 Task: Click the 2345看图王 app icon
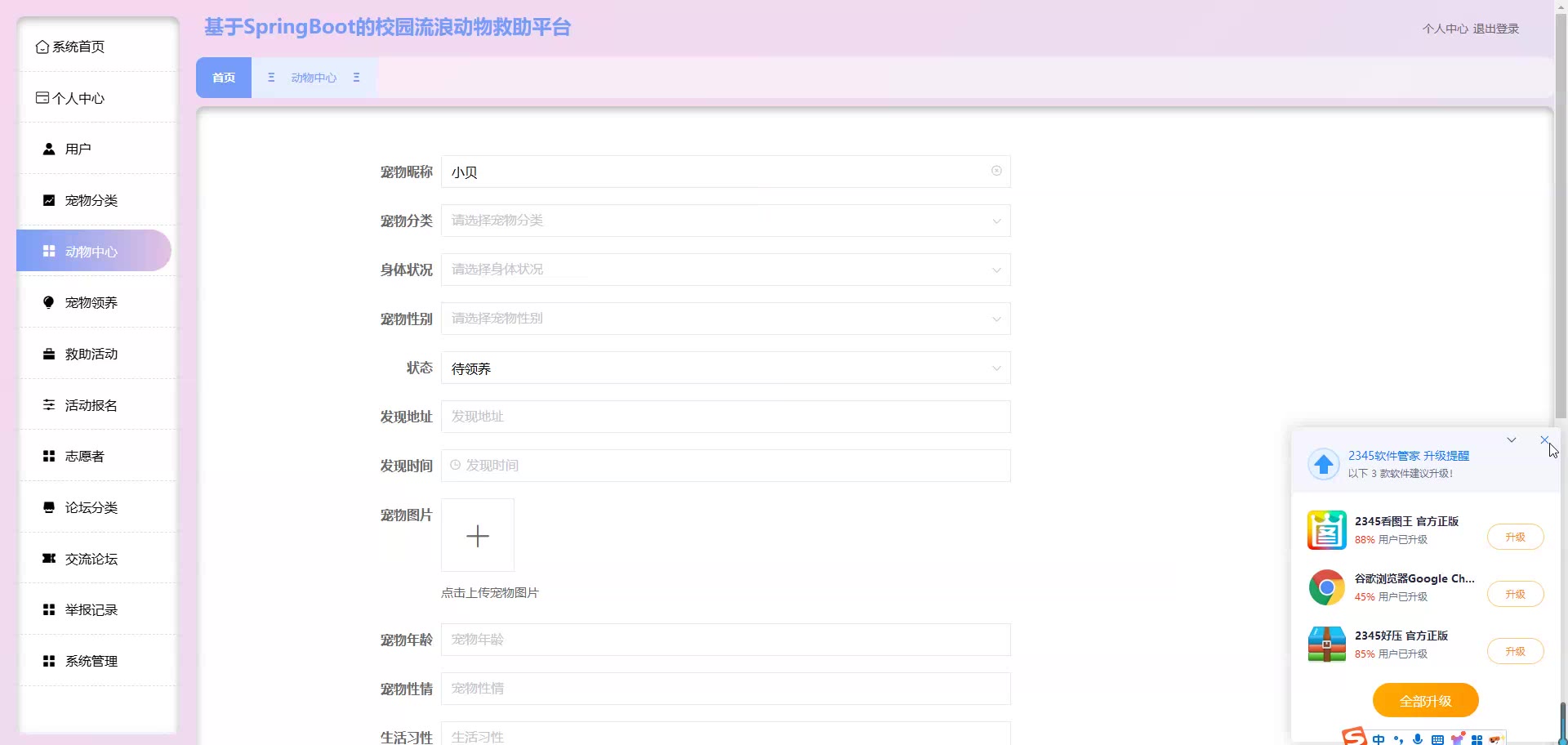[1326, 530]
